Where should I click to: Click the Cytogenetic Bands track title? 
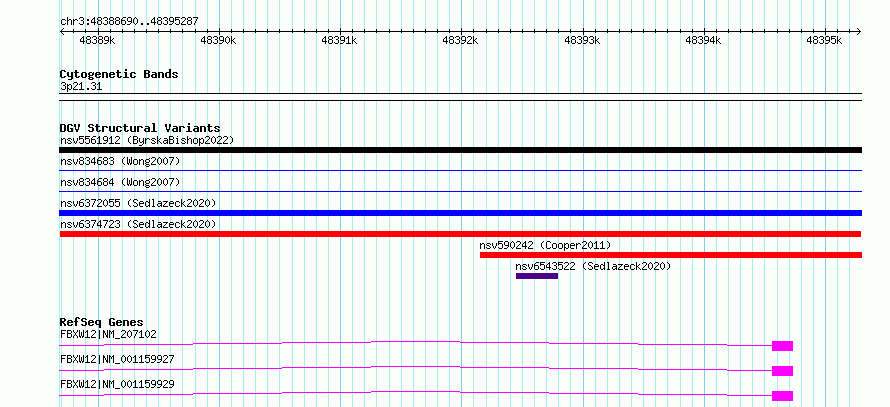point(119,74)
